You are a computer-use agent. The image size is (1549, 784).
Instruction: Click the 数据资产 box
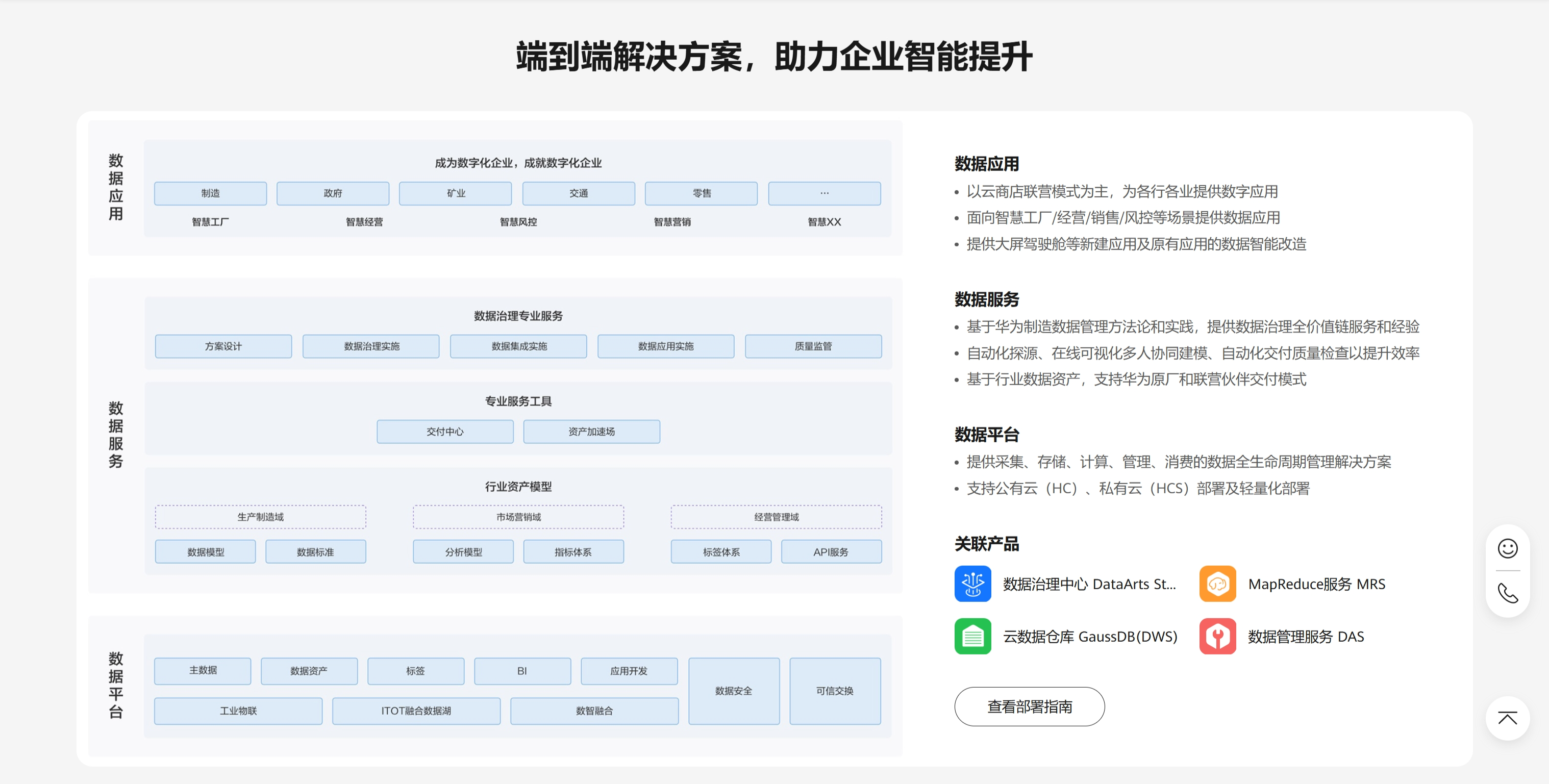[309, 670]
